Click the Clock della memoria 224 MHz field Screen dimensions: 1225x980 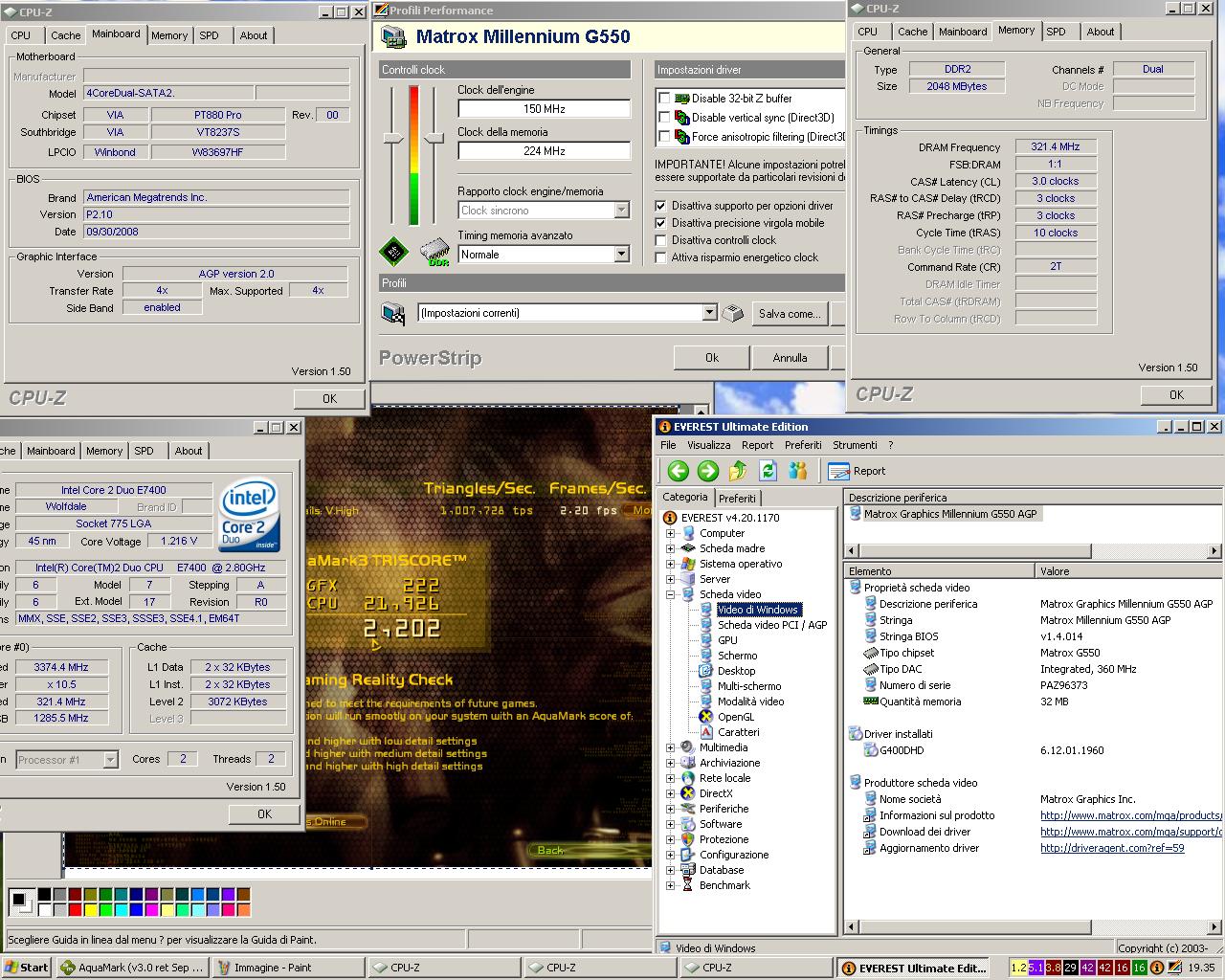(x=544, y=151)
